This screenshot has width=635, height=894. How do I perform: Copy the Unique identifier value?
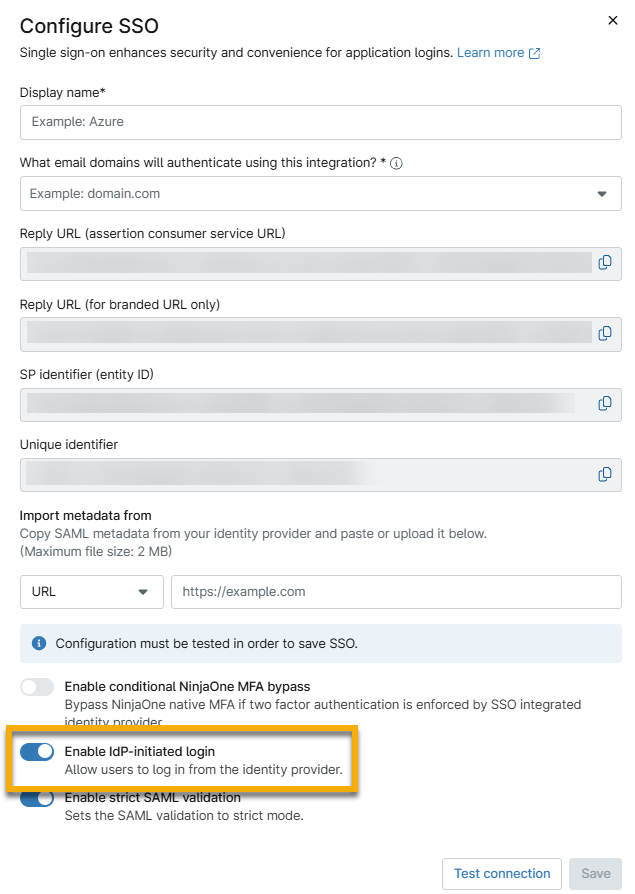605,474
